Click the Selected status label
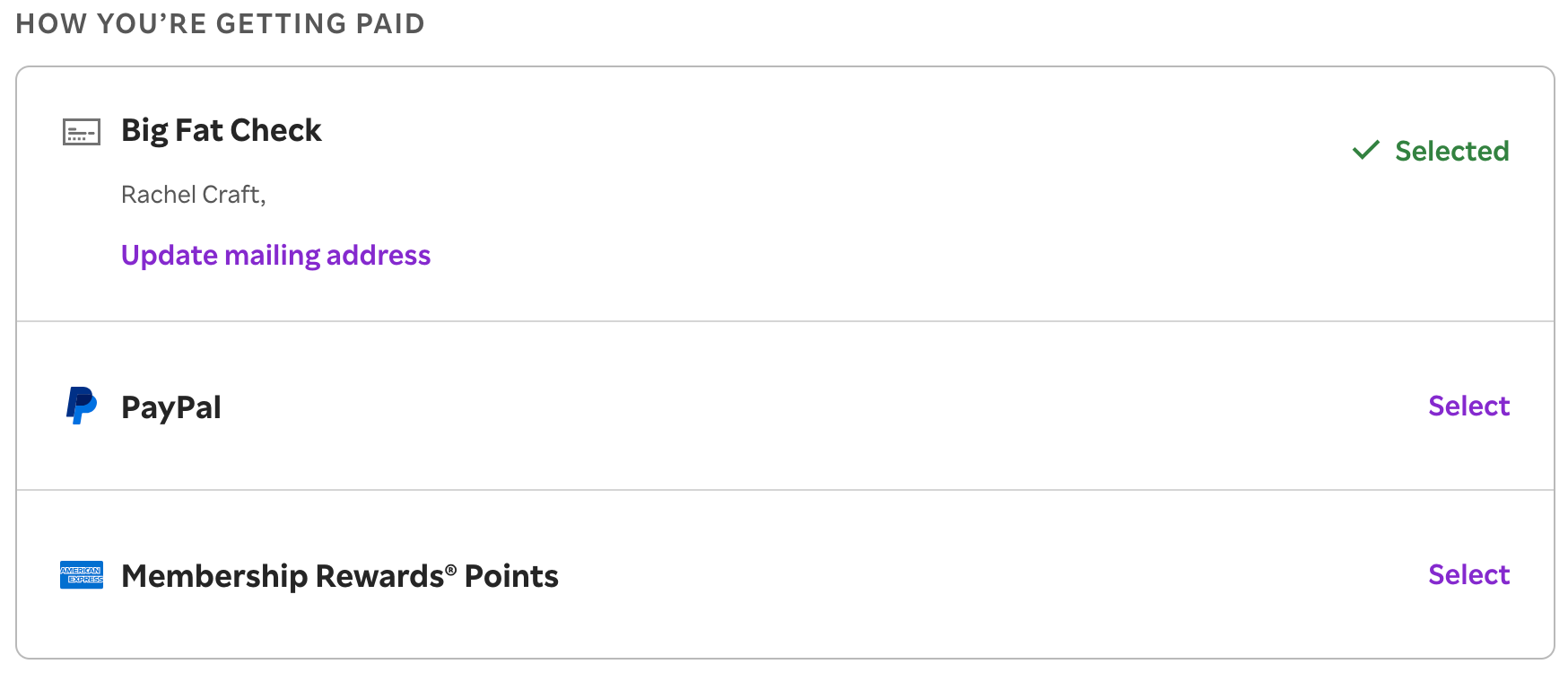1568x673 pixels. click(1451, 151)
